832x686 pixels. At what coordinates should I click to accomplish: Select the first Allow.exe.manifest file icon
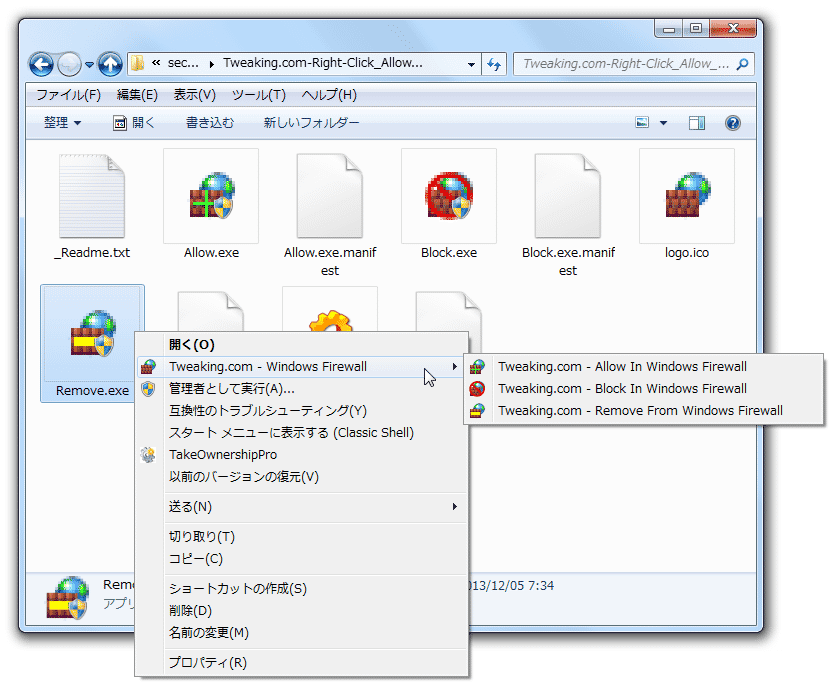click(x=330, y=196)
